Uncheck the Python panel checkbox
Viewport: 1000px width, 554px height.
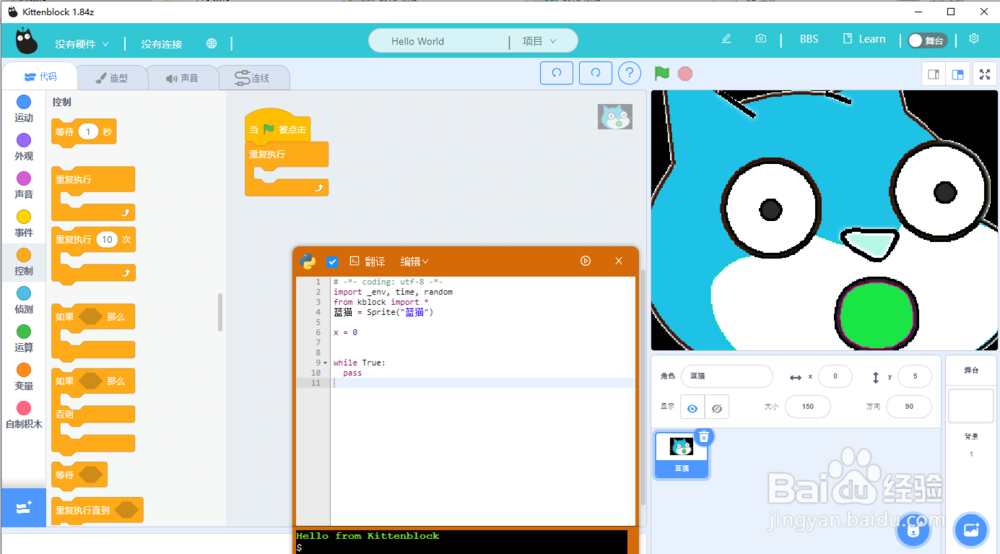(x=332, y=261)
